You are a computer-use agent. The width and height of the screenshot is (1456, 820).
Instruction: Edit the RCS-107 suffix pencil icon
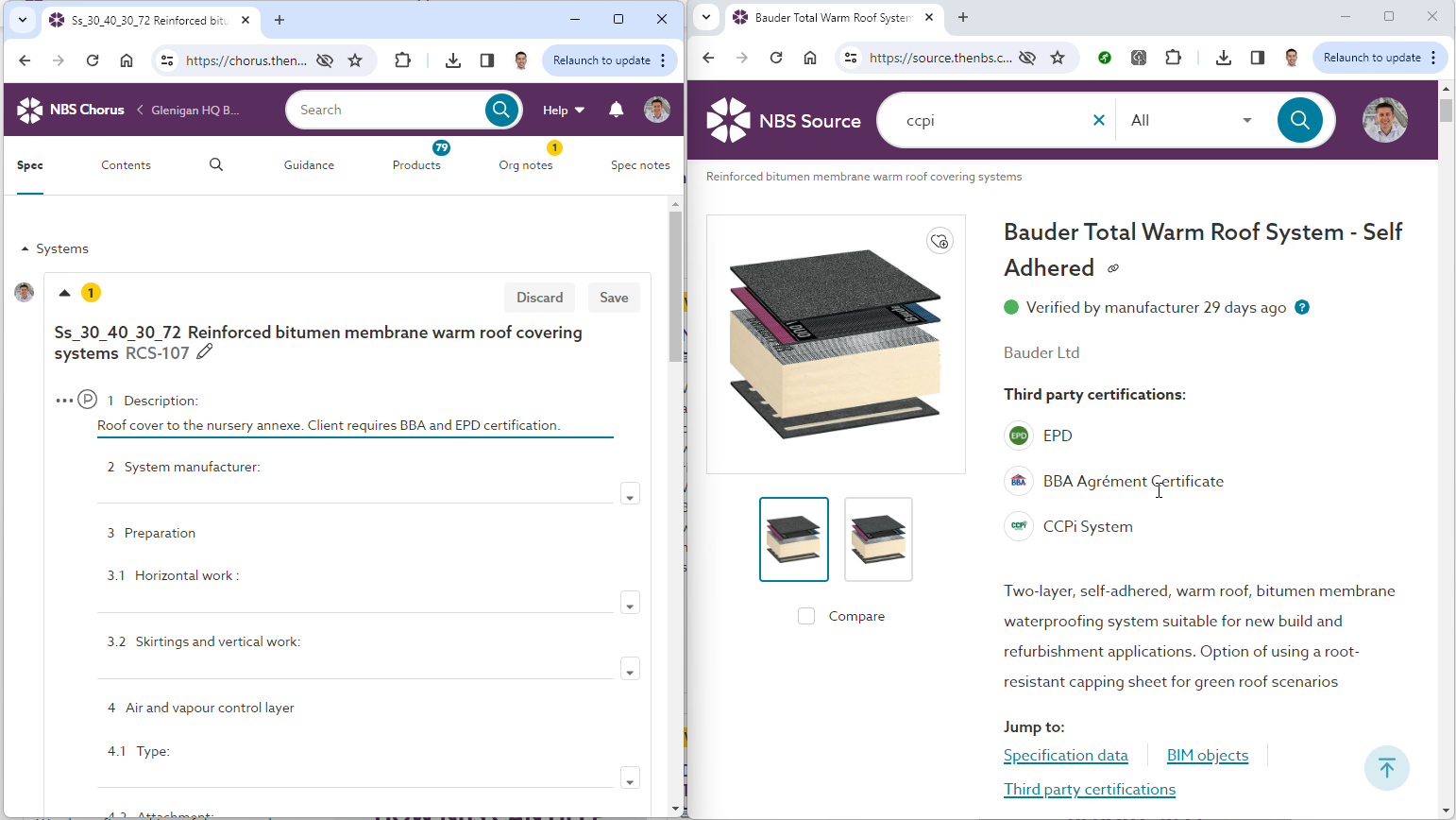pyautogui.click(x=204, y=352)
